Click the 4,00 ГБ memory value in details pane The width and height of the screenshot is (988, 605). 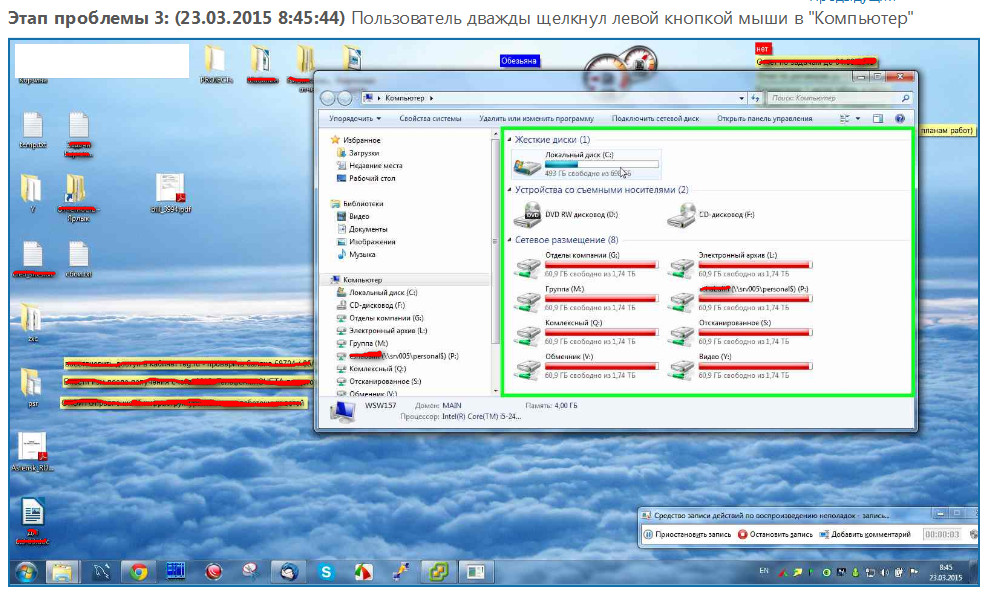[565, 406]
